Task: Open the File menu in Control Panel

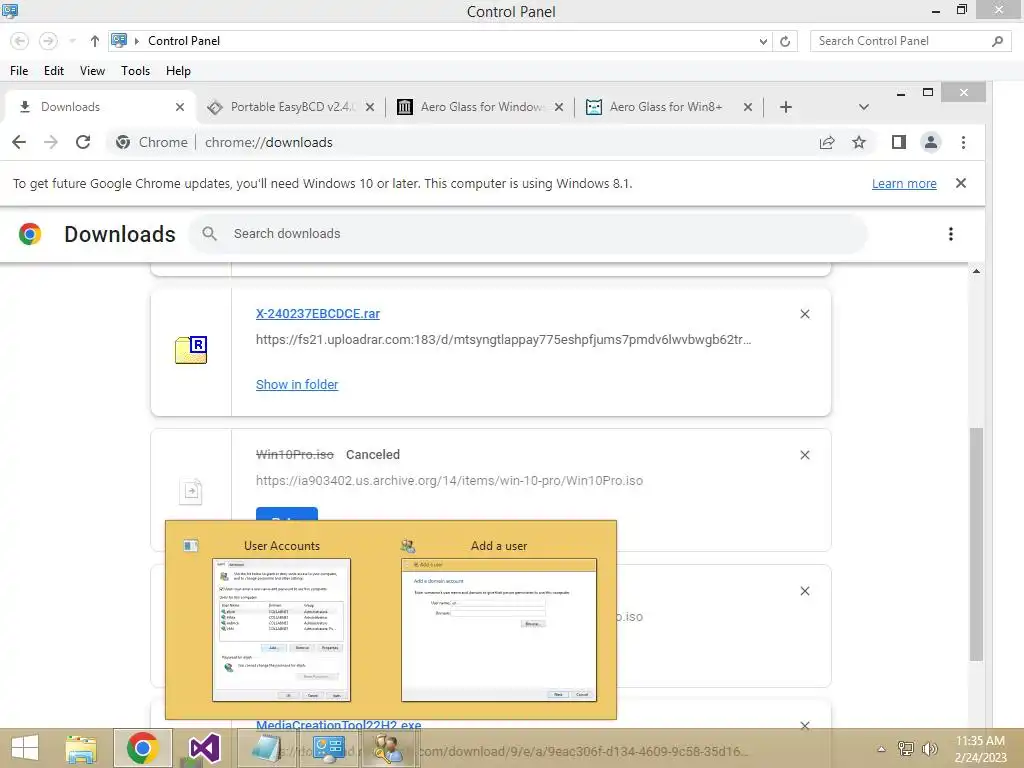Action: [19, 71]
